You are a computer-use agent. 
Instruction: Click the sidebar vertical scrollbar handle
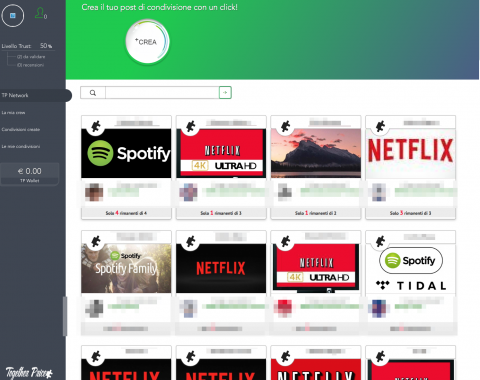(65, 316)
